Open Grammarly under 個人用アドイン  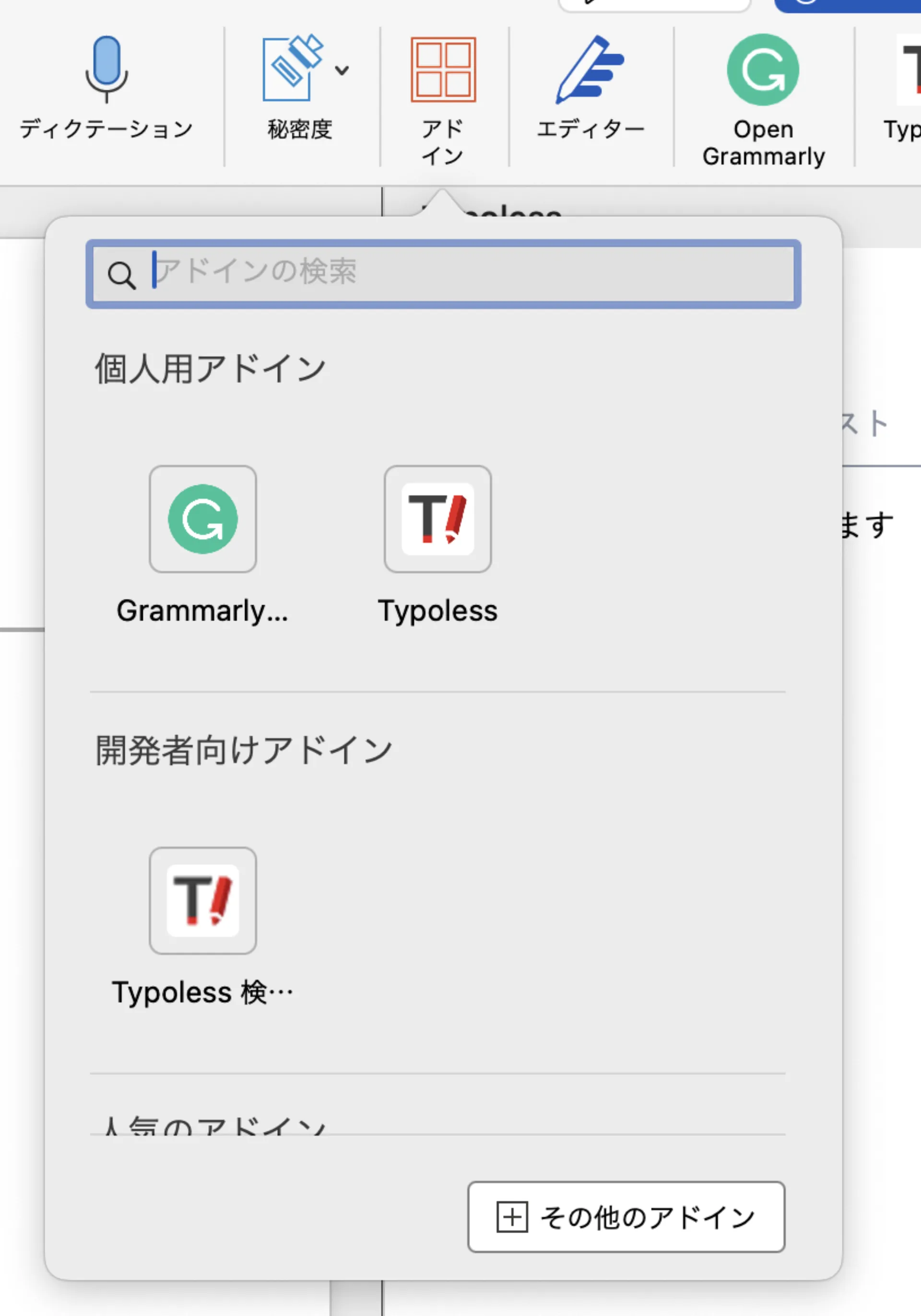(x=203, y=519)
